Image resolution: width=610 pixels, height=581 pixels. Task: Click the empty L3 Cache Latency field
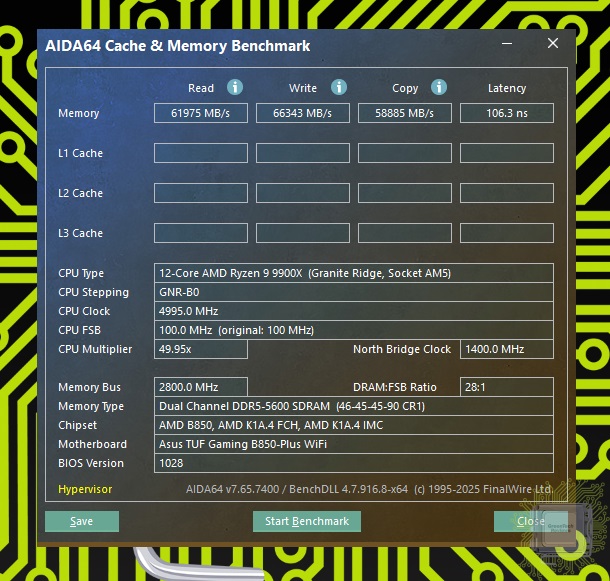pos(507,233)
